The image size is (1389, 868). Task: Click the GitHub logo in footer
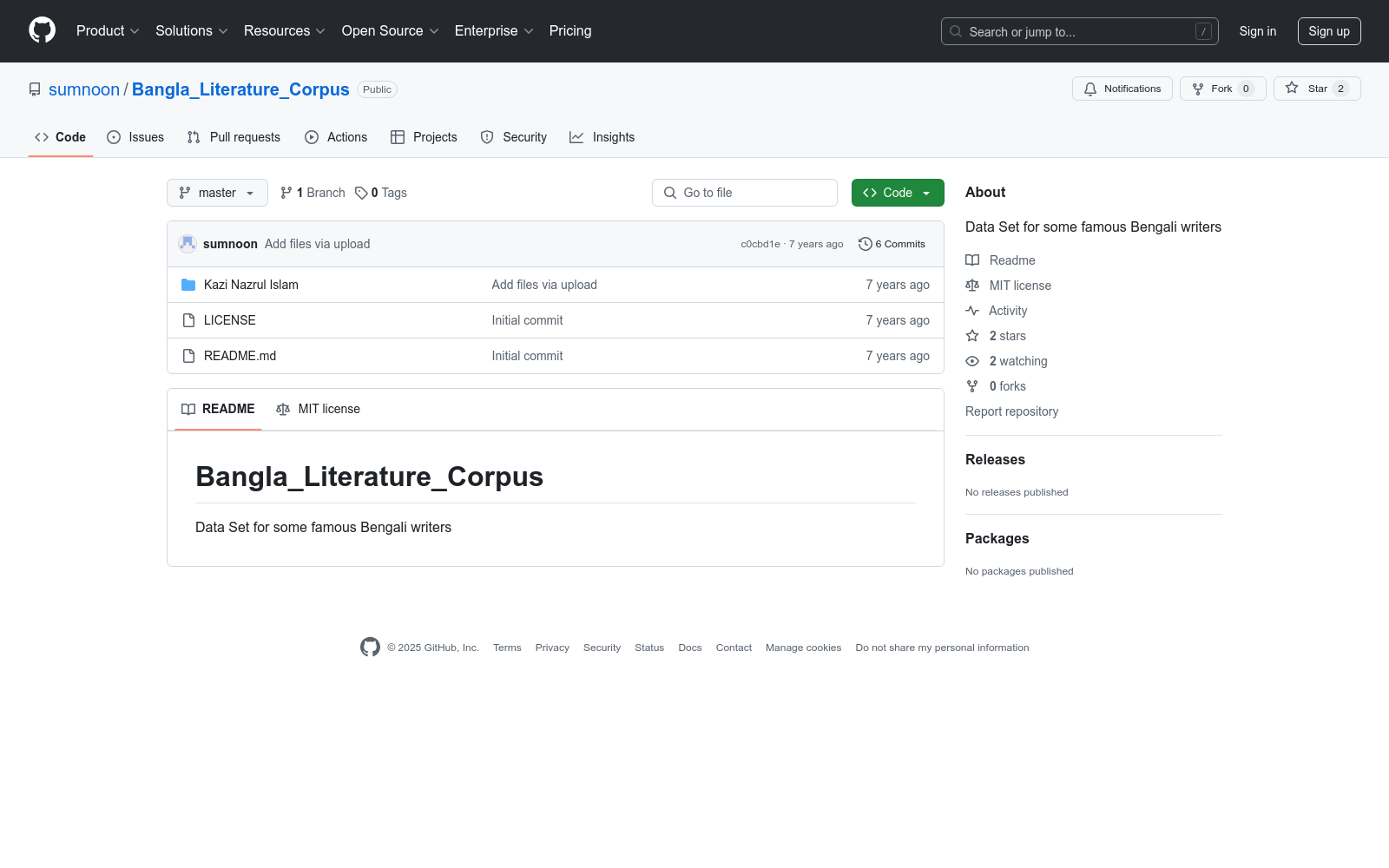pos(370,647)
